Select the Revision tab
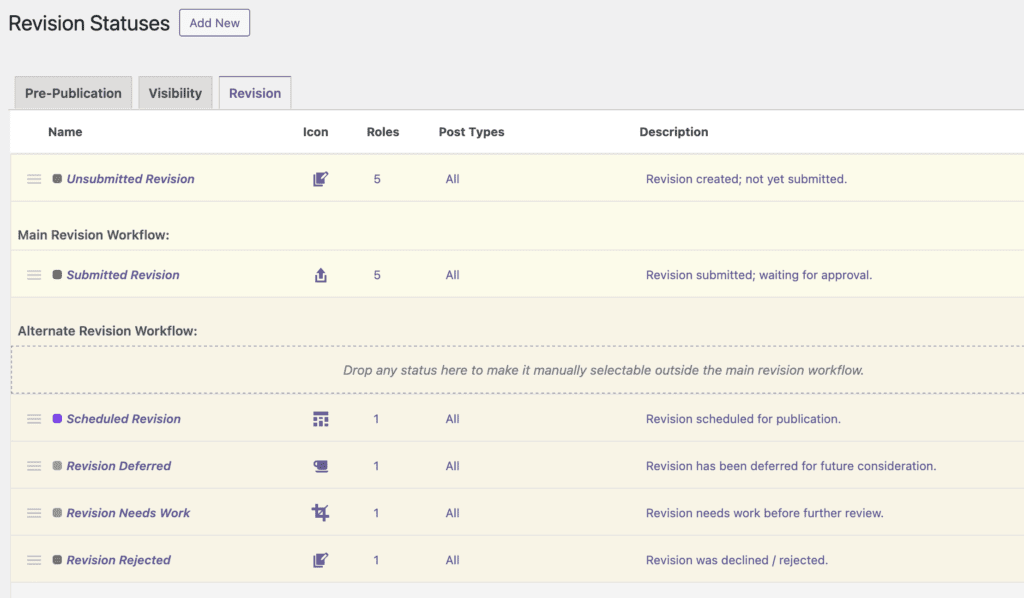Screen dimensions: 1024x598 pyautogui.click(x=255, y=93)
